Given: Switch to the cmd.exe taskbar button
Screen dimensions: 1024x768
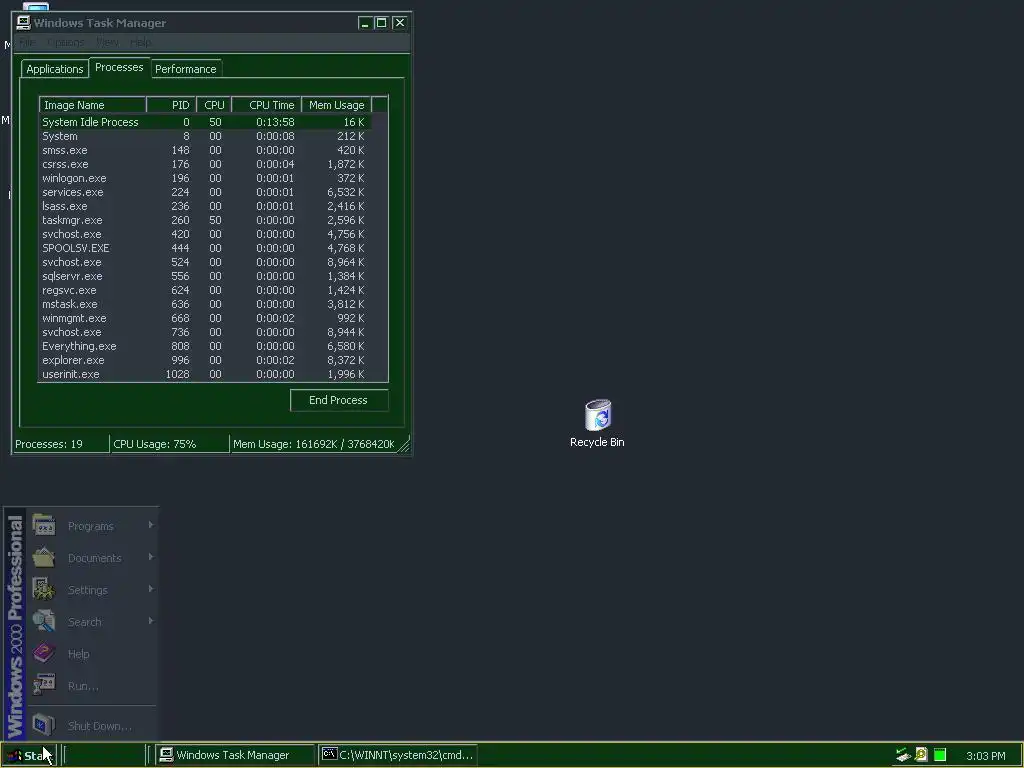Looking at the screenshot, I should point(398,755).
